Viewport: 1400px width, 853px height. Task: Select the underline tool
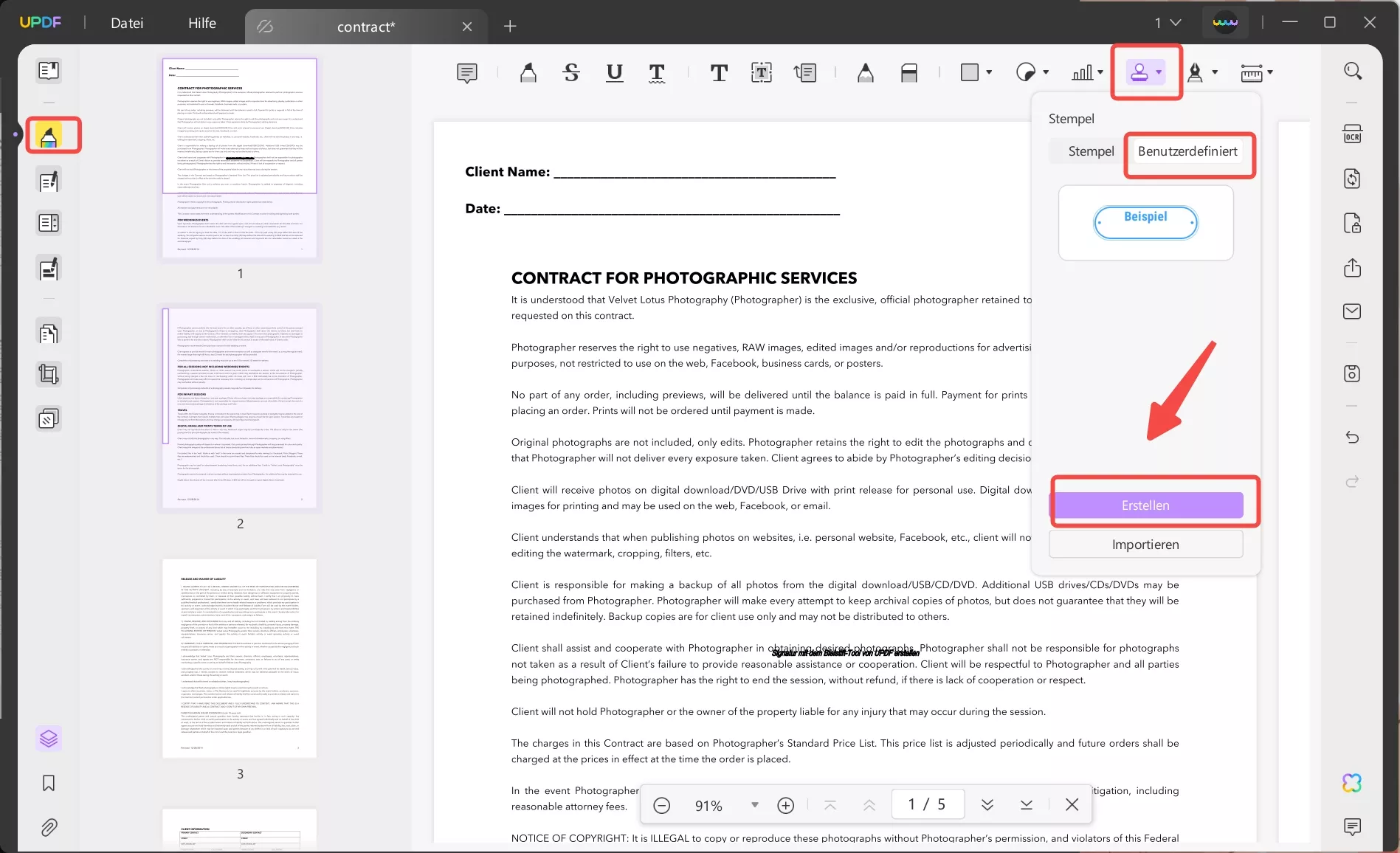614,72
